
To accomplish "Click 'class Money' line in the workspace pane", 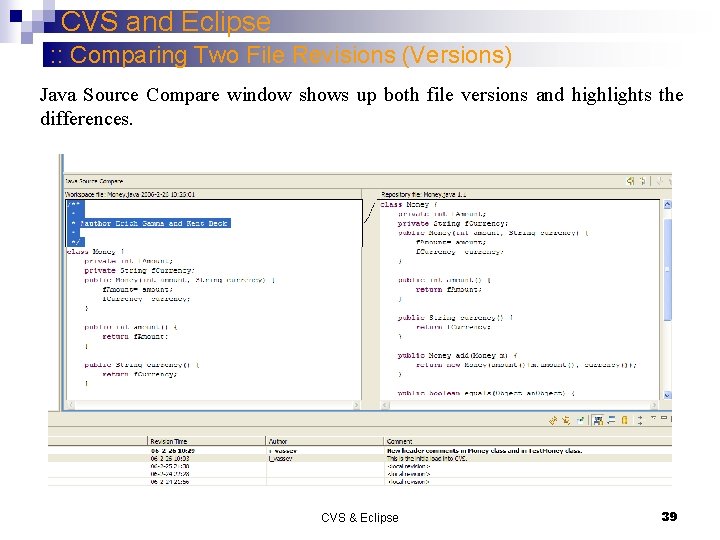I will 96,252.
